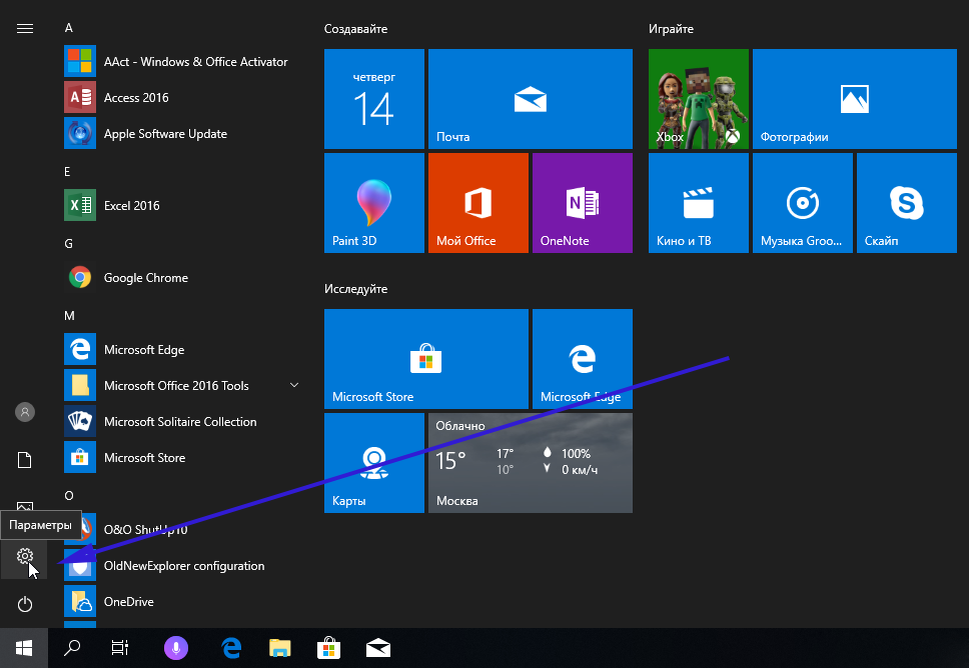Viewport: 969px width, 668px height.
Task: Select the Играйте group heading
Action: (671, 29)
